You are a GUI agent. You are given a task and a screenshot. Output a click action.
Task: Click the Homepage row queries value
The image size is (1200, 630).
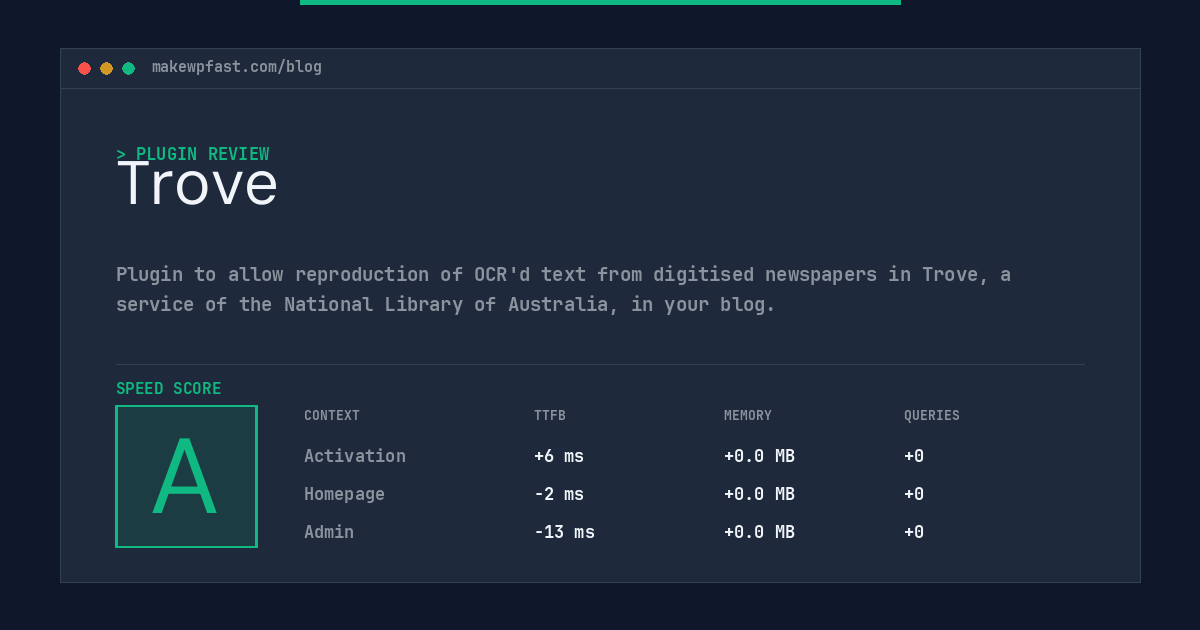click(914, 494)
